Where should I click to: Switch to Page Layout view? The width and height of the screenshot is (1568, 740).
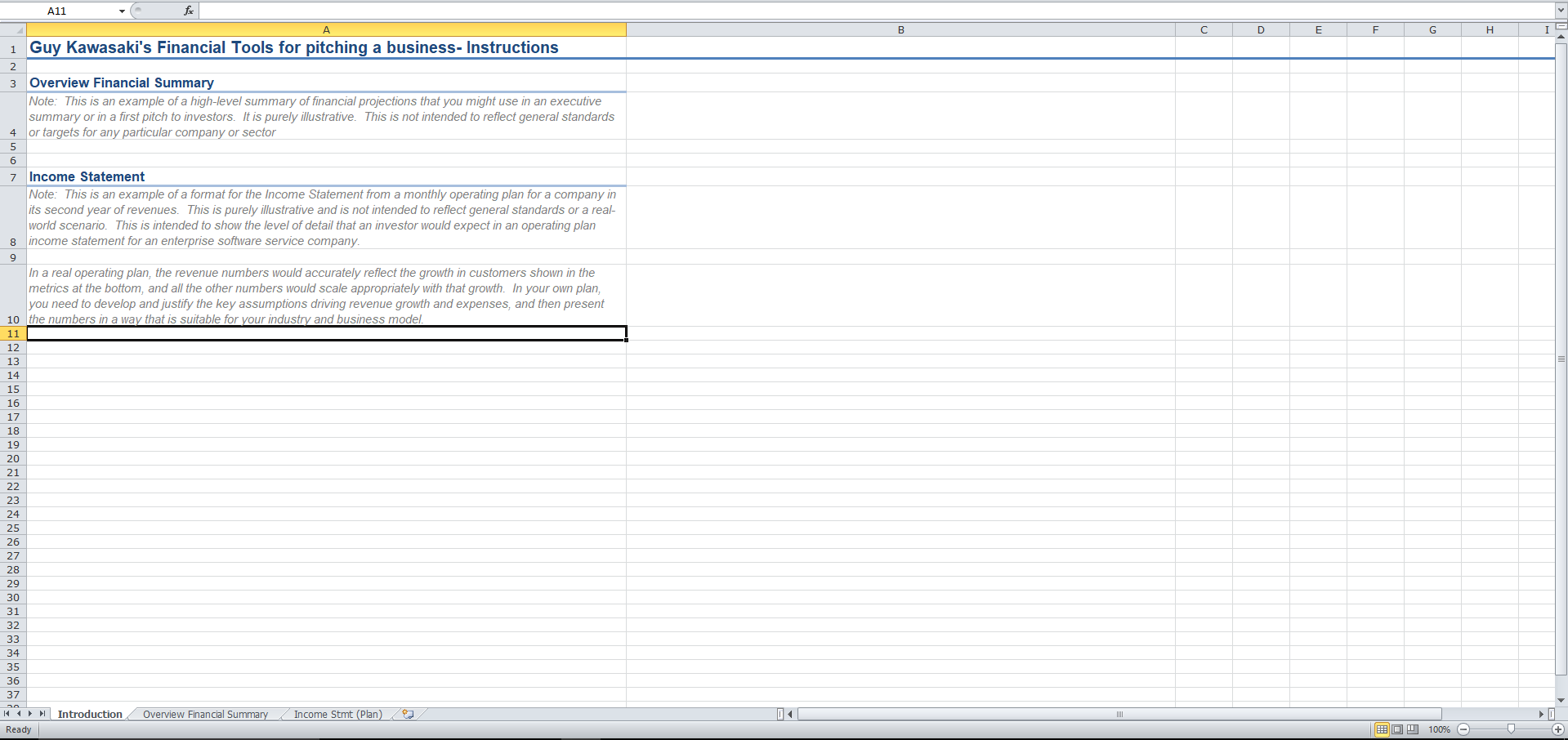(1397, 729)
